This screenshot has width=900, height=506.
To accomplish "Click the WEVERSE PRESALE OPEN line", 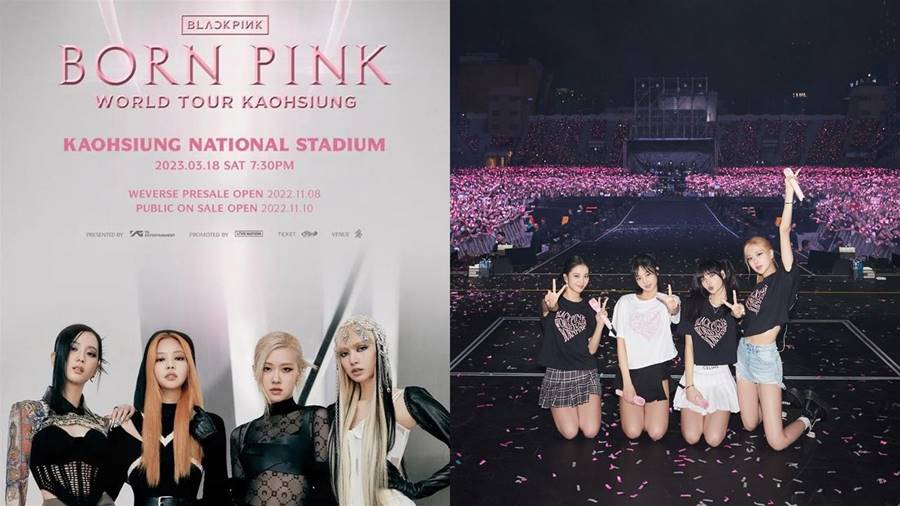I will coord(224,194).
